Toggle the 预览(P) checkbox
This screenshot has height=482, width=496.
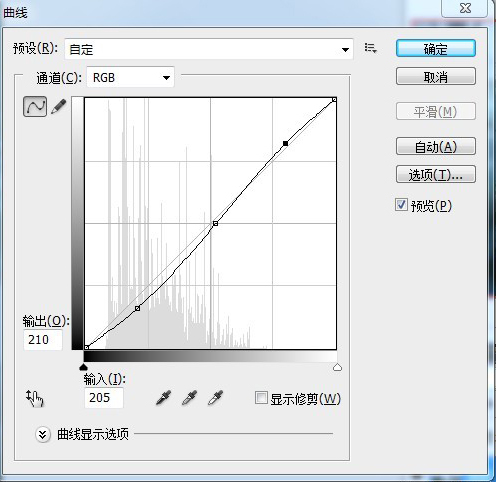click(x=401, y=205)
